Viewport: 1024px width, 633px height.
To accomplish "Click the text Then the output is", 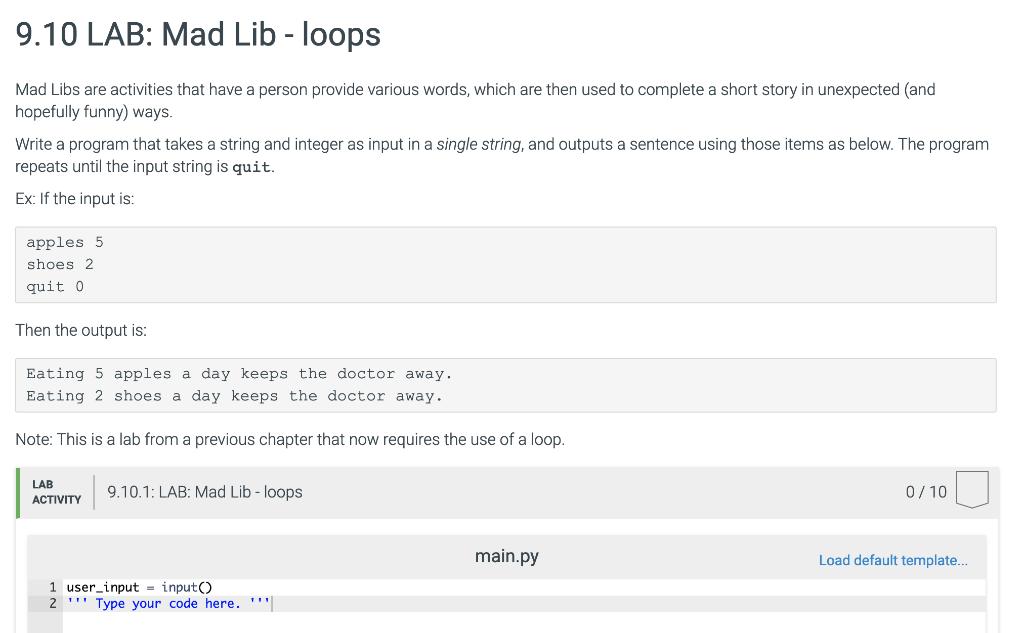I will tap(80, 330).
